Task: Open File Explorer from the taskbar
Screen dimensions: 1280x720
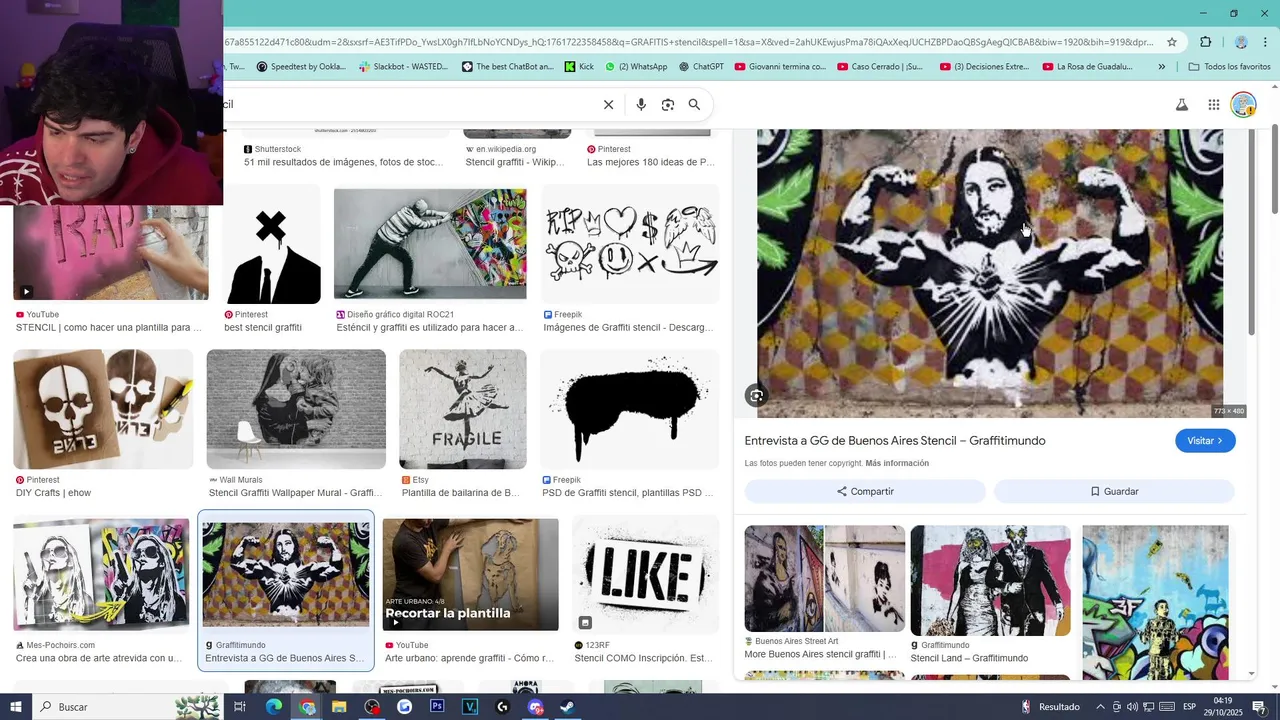Action: [339, 707]
